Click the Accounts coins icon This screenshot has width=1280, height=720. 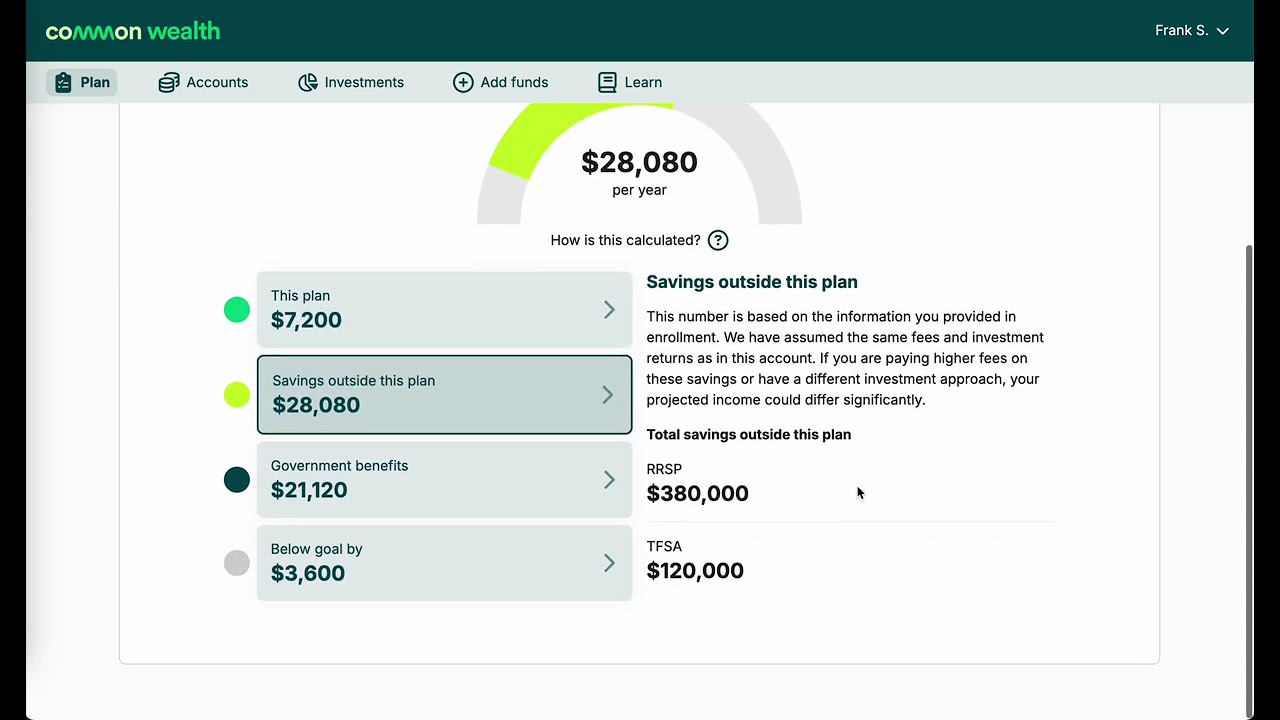(169, 82)
